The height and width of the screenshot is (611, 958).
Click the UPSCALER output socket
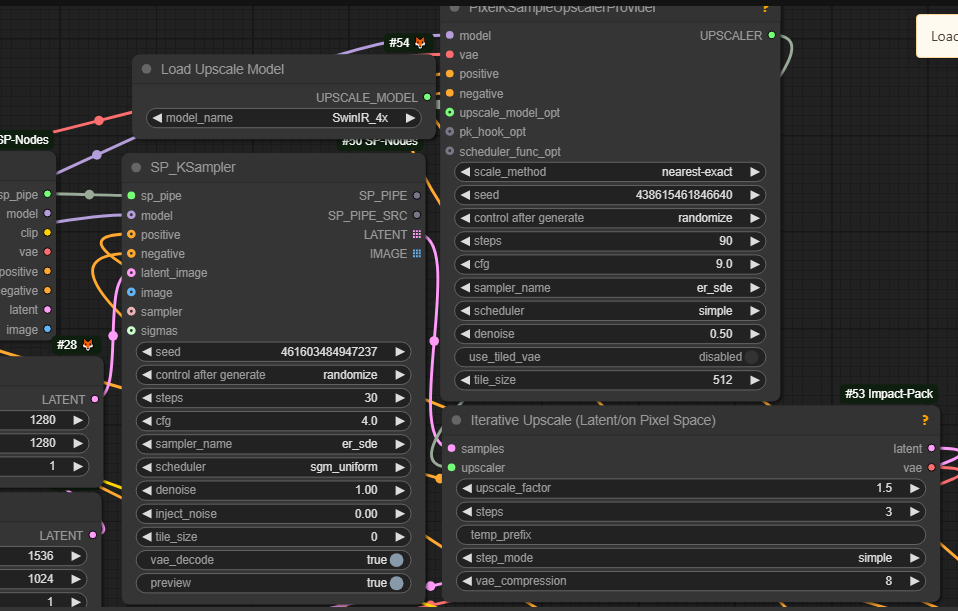(772, 35)
